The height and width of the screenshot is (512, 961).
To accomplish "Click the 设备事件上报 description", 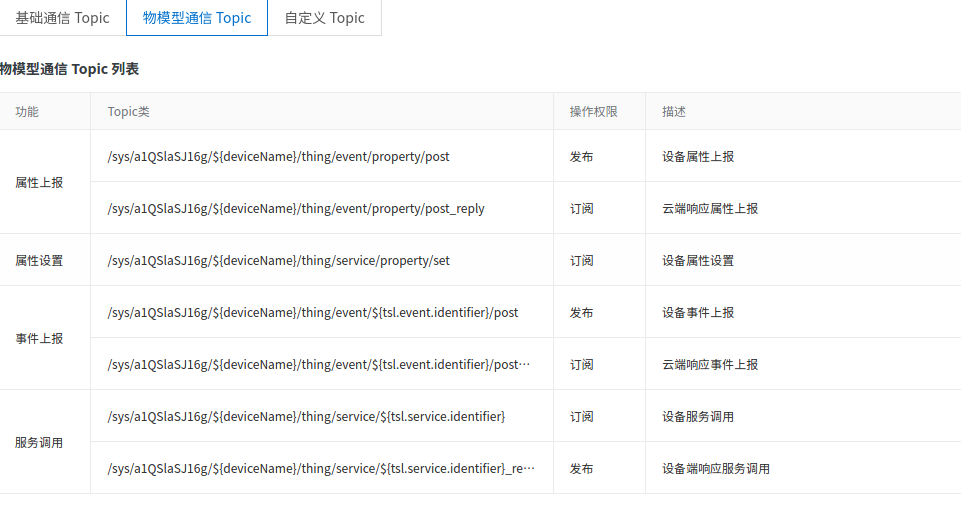I will [697, 313].
